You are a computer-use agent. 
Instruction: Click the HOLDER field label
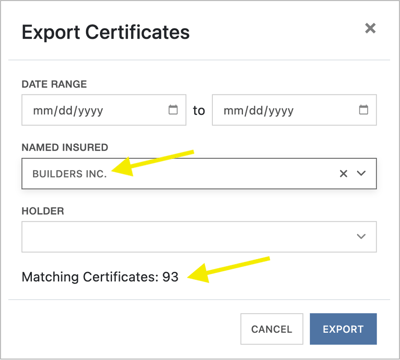(x=43, y=211)
